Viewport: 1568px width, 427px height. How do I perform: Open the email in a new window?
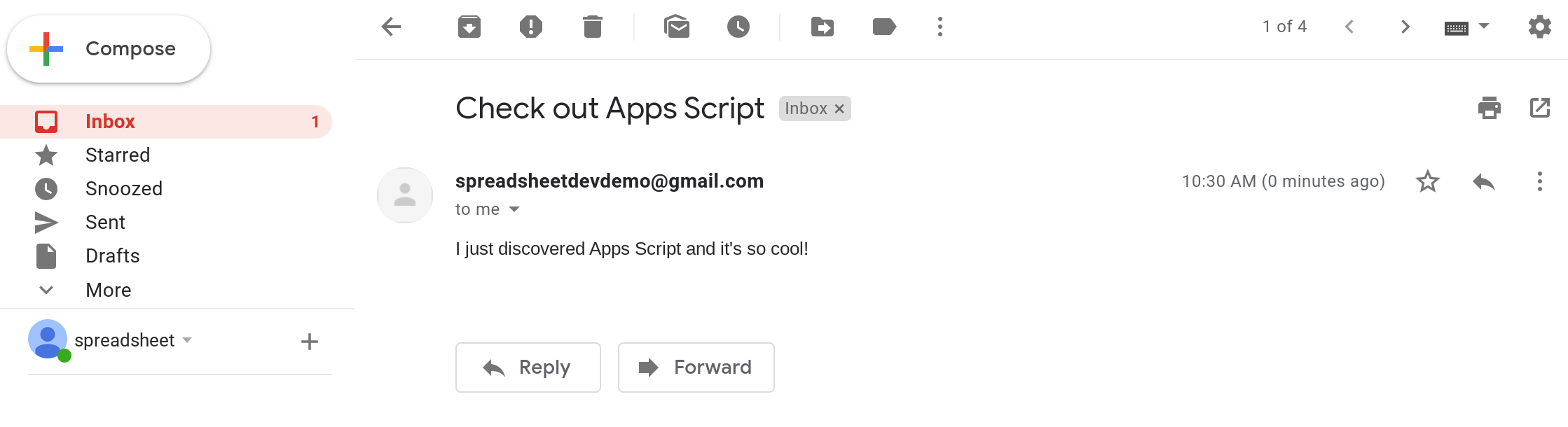tap(1540, 108)
